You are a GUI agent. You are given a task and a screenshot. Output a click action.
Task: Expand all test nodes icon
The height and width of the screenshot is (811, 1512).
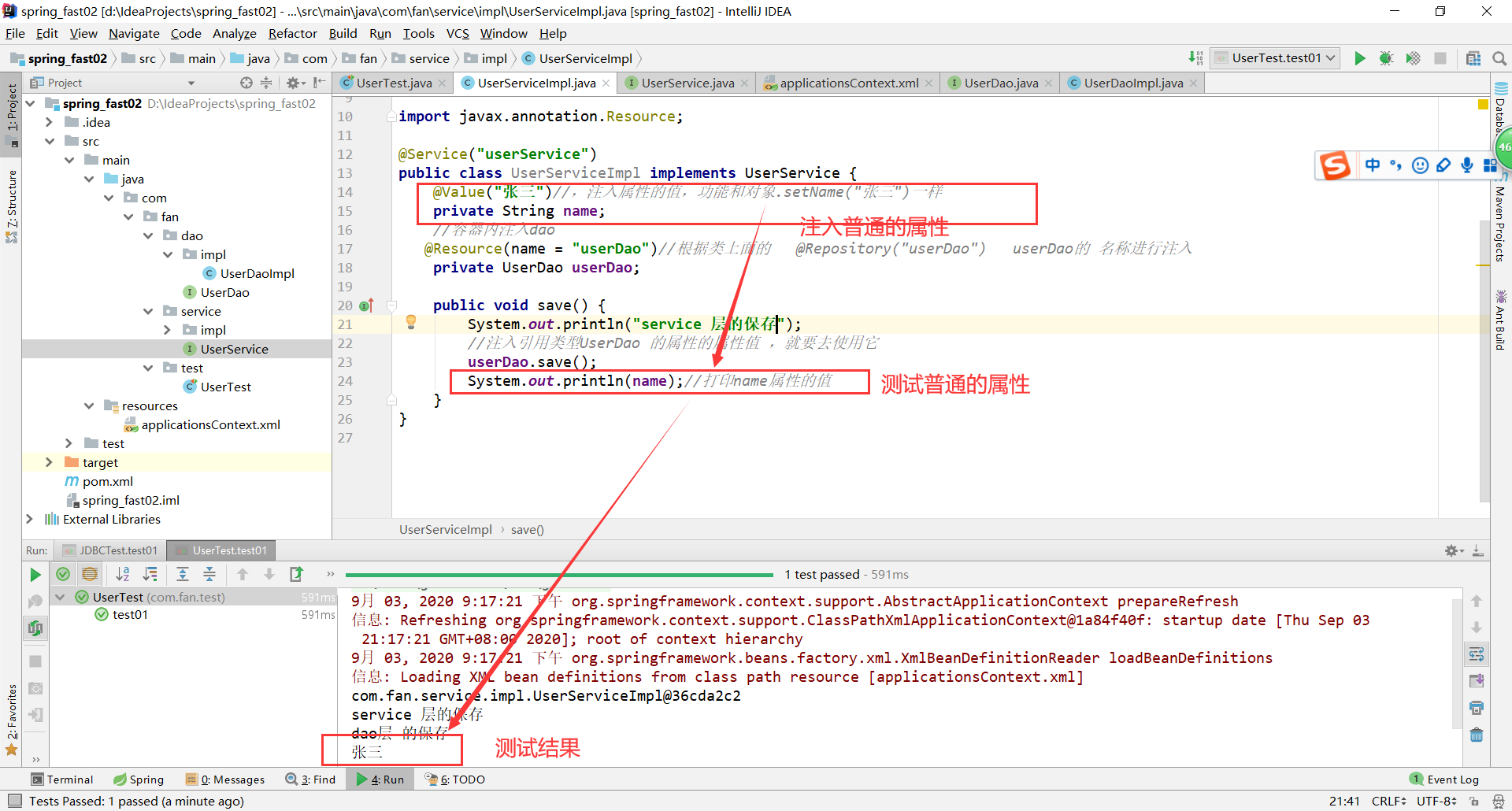(183, 574)
